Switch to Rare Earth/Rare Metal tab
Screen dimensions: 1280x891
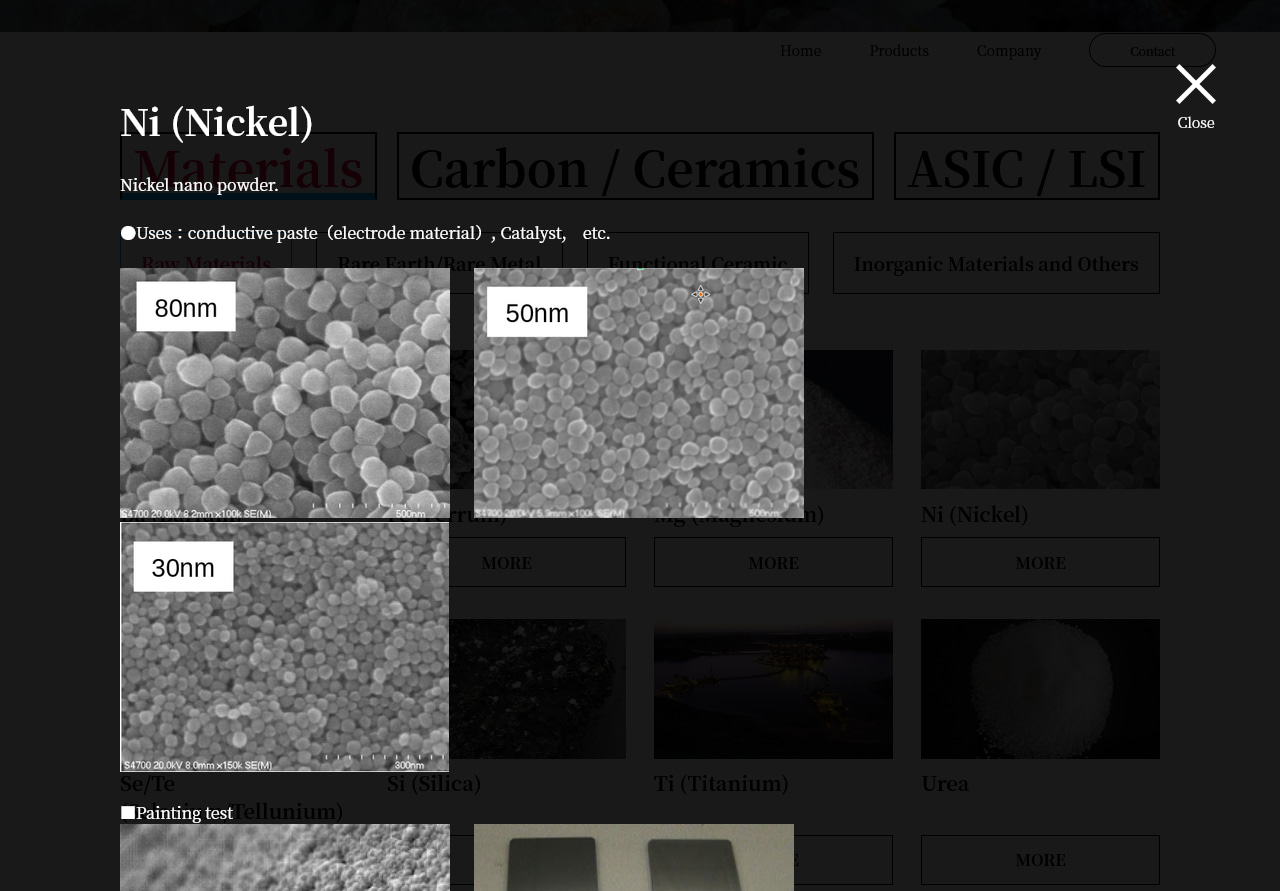pos(439,263)
